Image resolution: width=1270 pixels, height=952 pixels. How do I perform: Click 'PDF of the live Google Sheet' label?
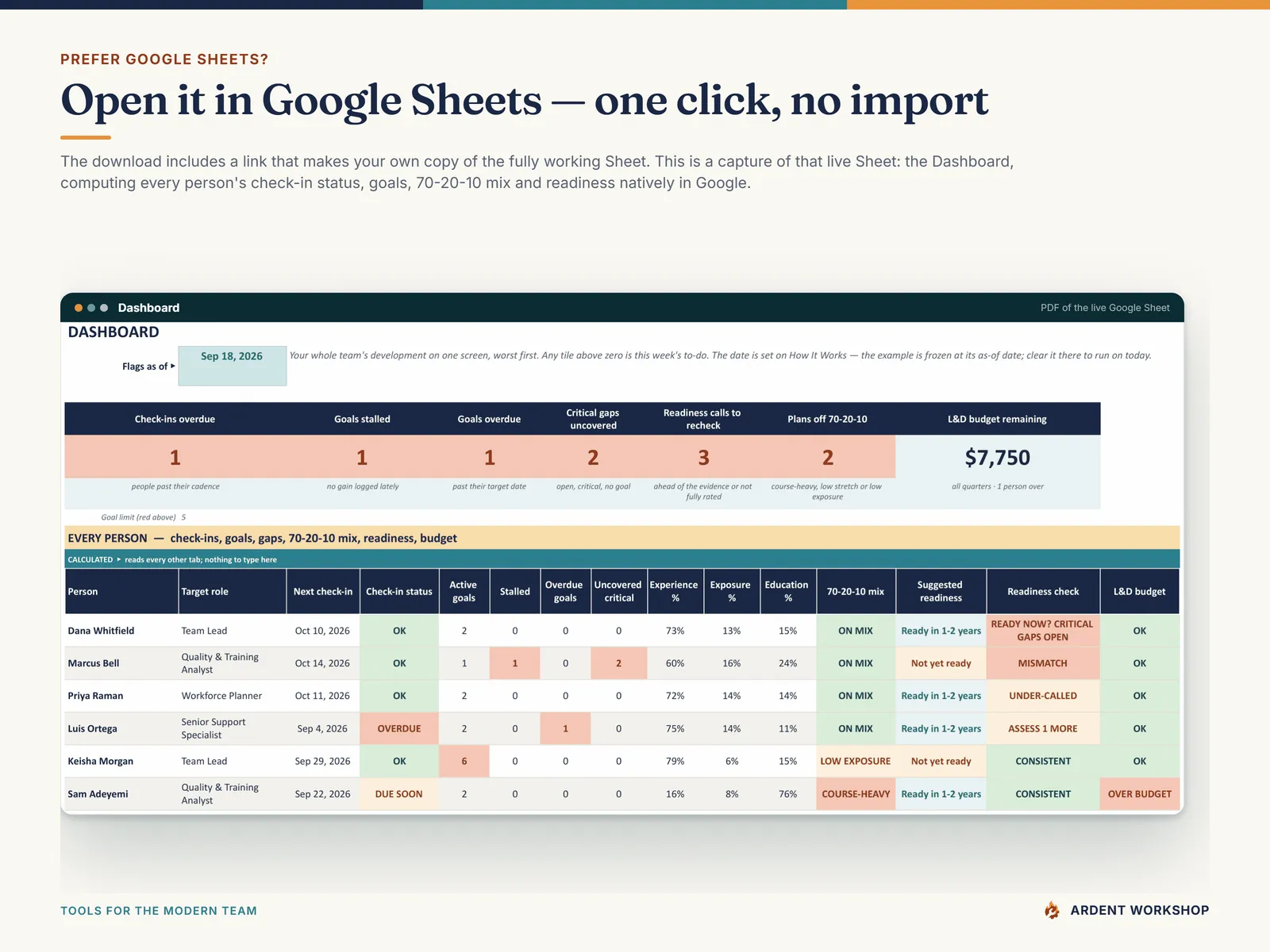point(1105,308)
